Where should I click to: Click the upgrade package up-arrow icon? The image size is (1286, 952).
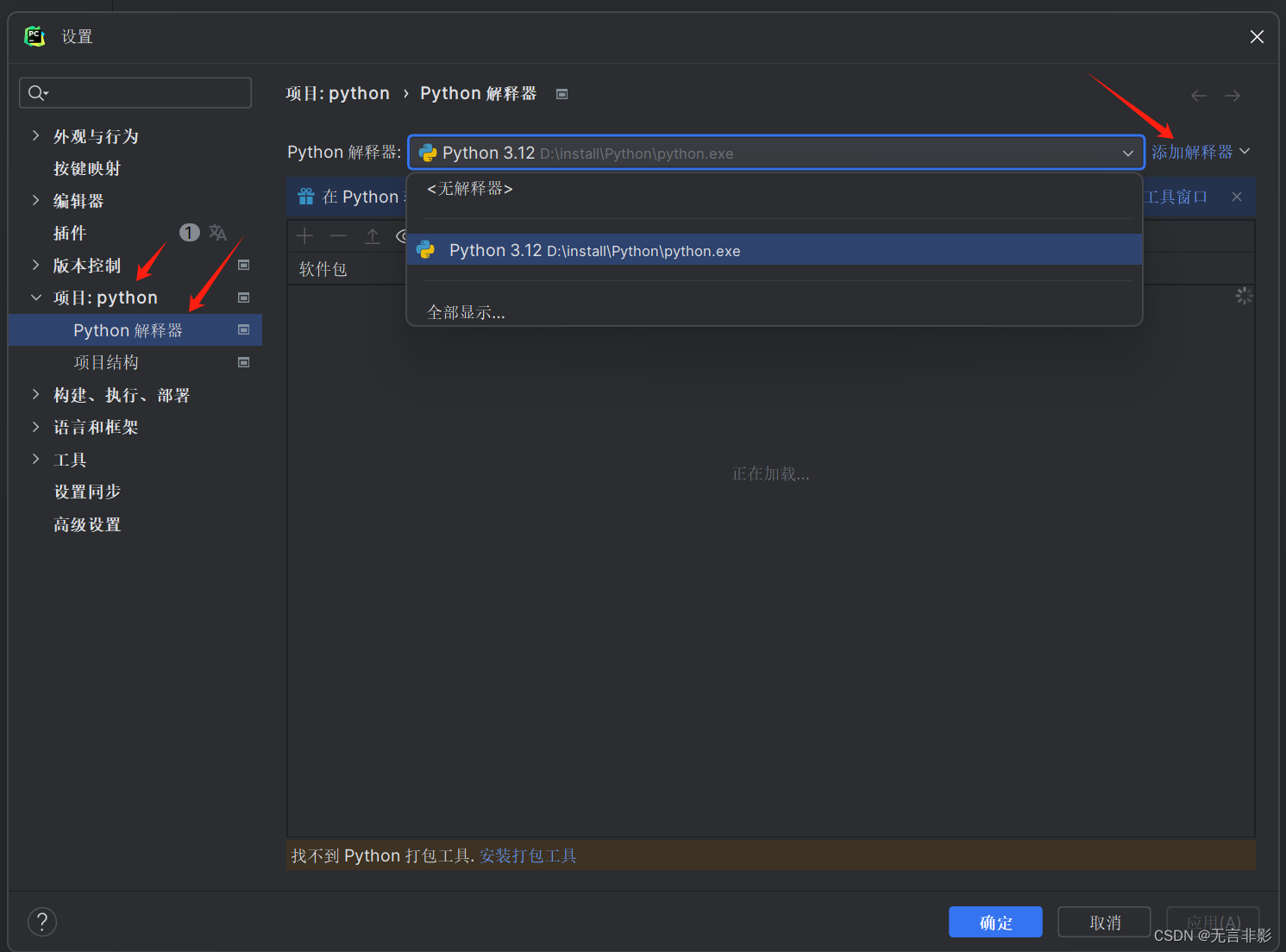point(372,235)
